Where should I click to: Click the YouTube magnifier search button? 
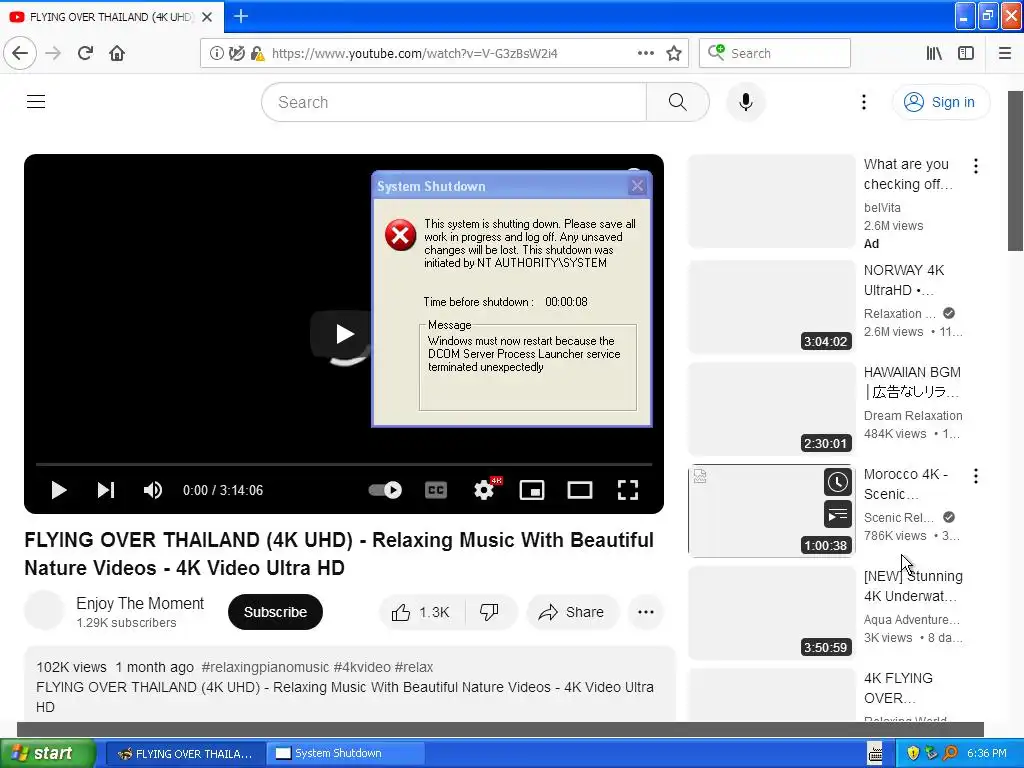coord(678,102)
